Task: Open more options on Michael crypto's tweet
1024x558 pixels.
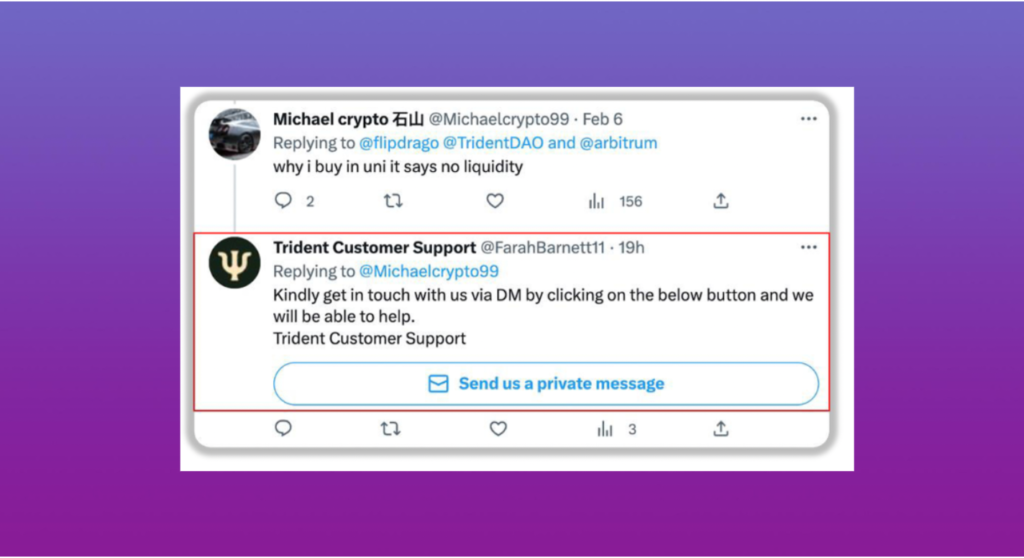Action: 808,119
